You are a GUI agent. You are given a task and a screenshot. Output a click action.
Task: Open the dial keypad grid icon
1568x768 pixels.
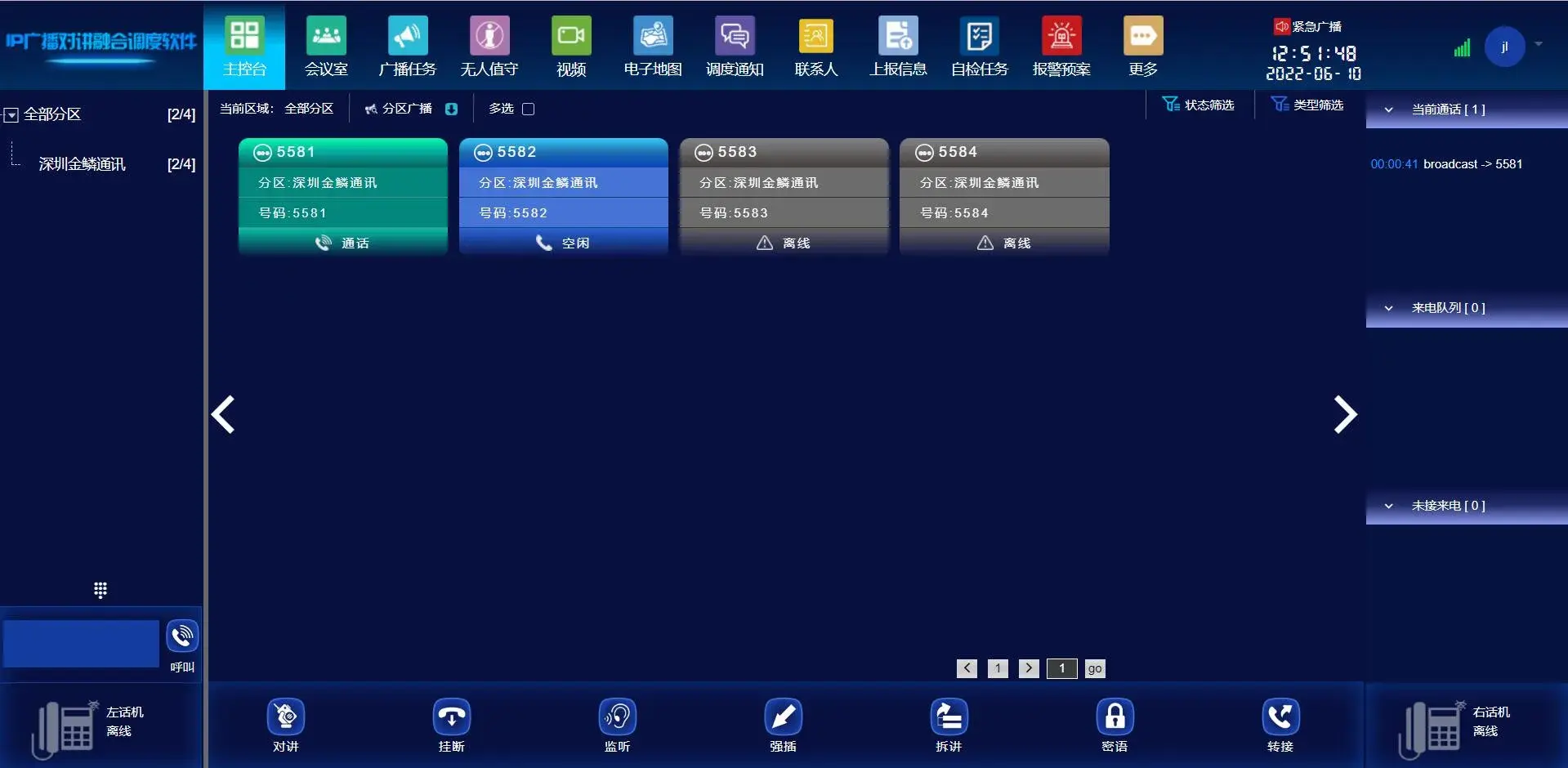(101, 590)
